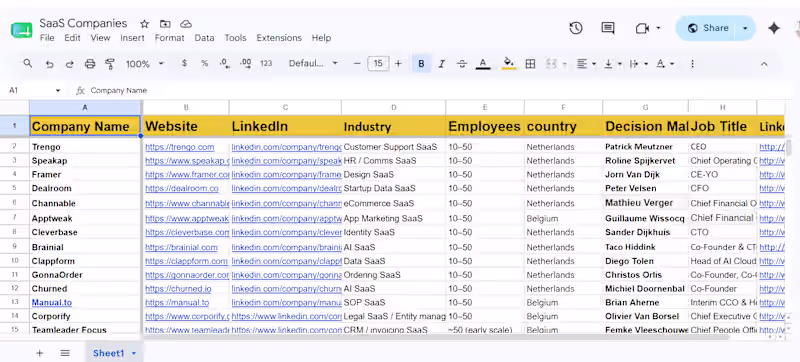Redo the last action

pyautogui.click(x=69, y=64)
